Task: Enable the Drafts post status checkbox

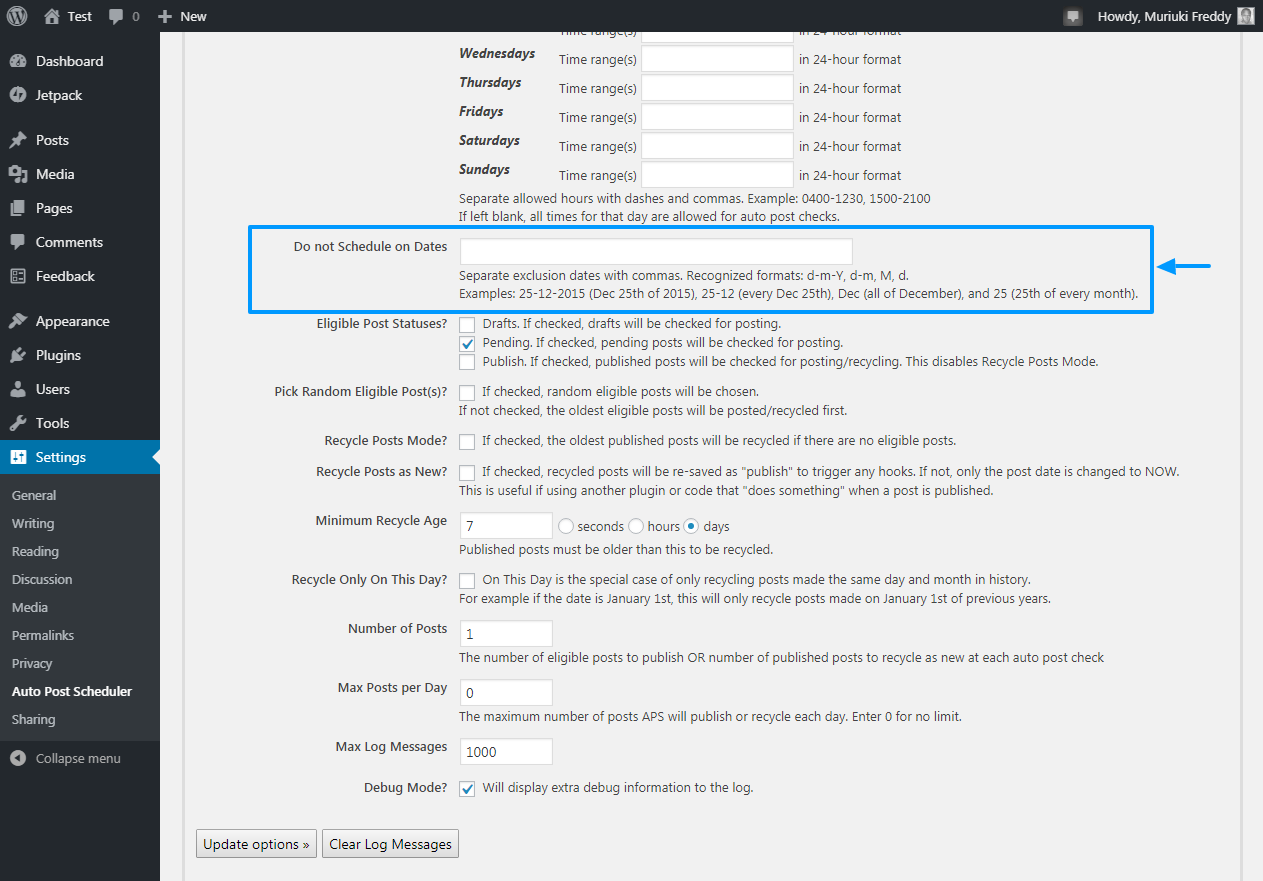Action: (x=467, y=324)
